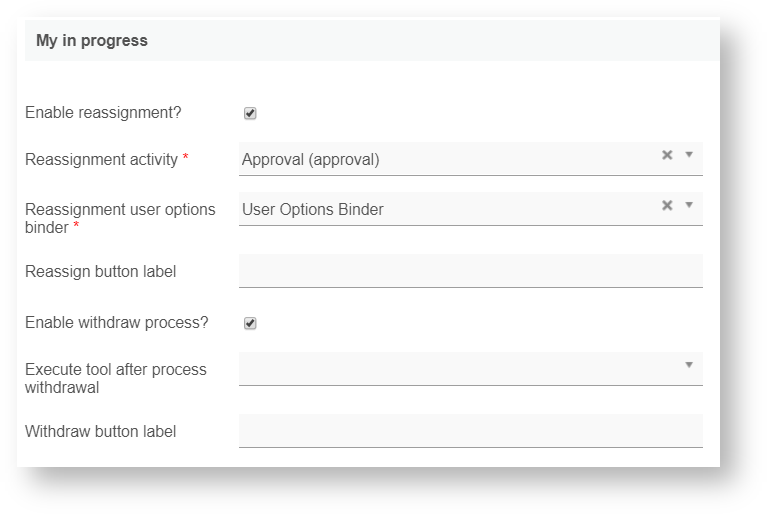The image size is (768, 515).
Task: Click the 'Reassign button label' caption
Action: tap(100, 271)
